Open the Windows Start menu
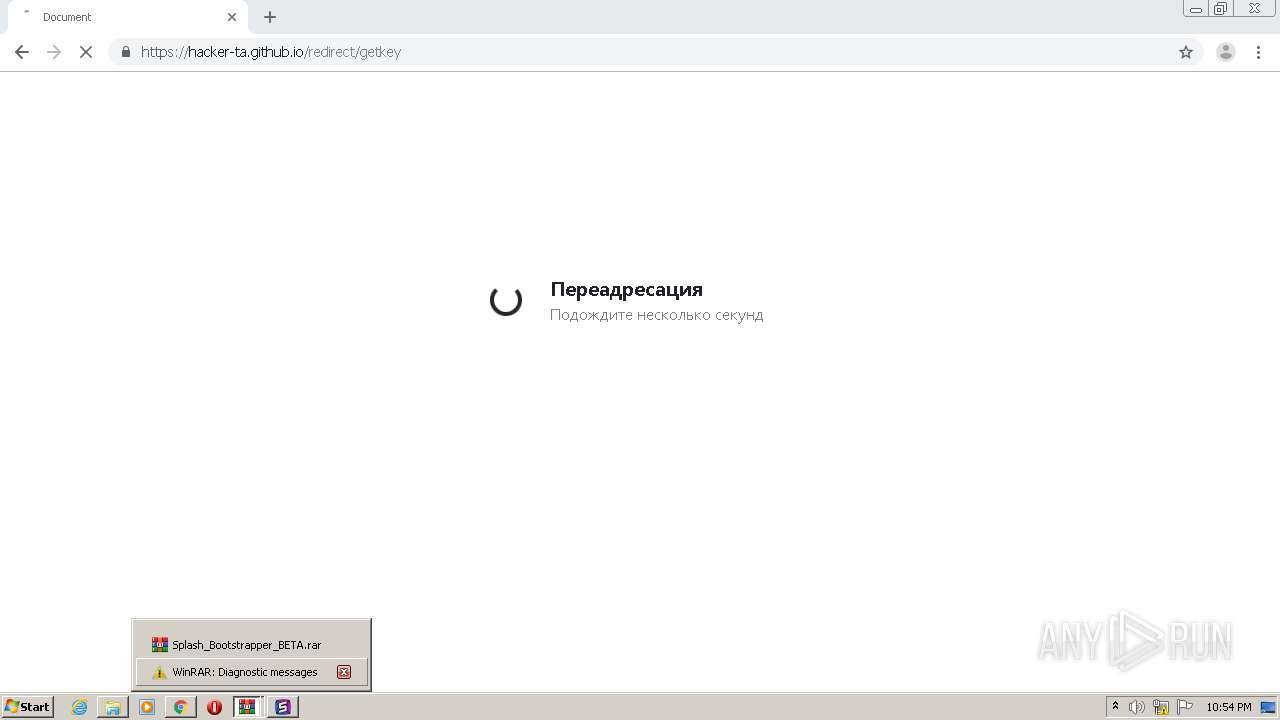This screenshot has width=1280, height=720. point(28,707)
